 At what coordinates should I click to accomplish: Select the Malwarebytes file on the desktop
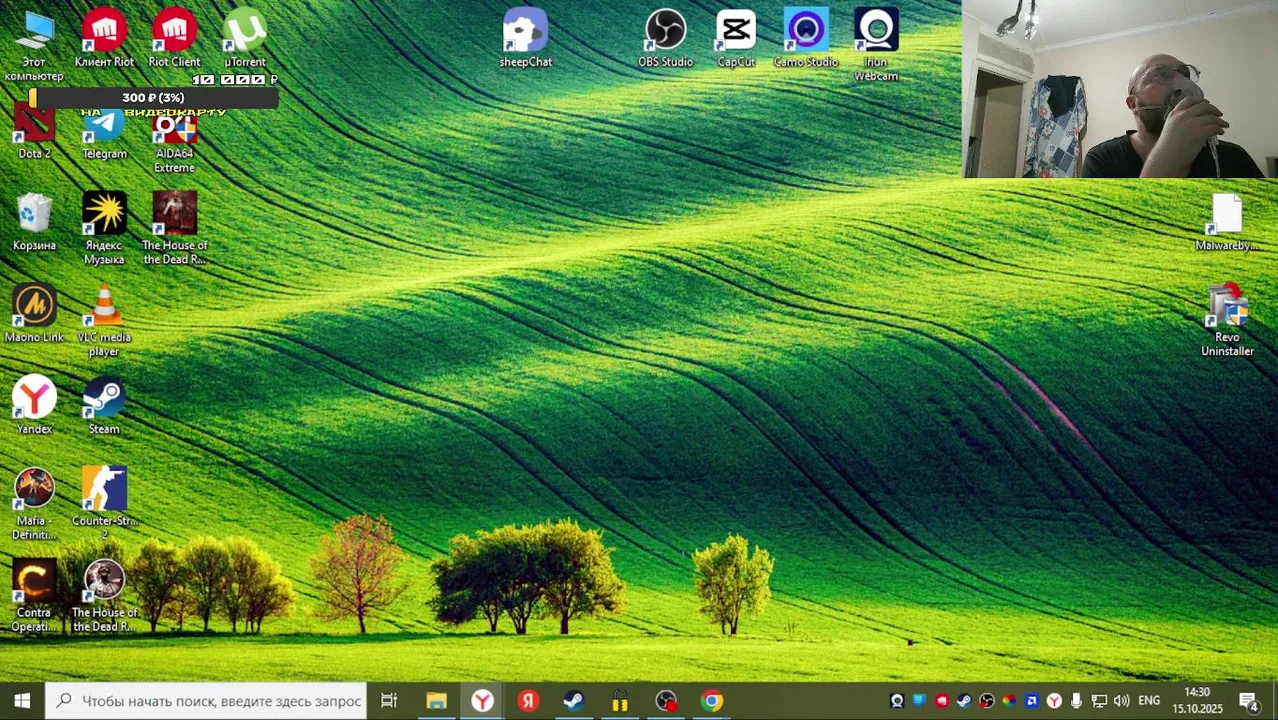click(1227, 222)
